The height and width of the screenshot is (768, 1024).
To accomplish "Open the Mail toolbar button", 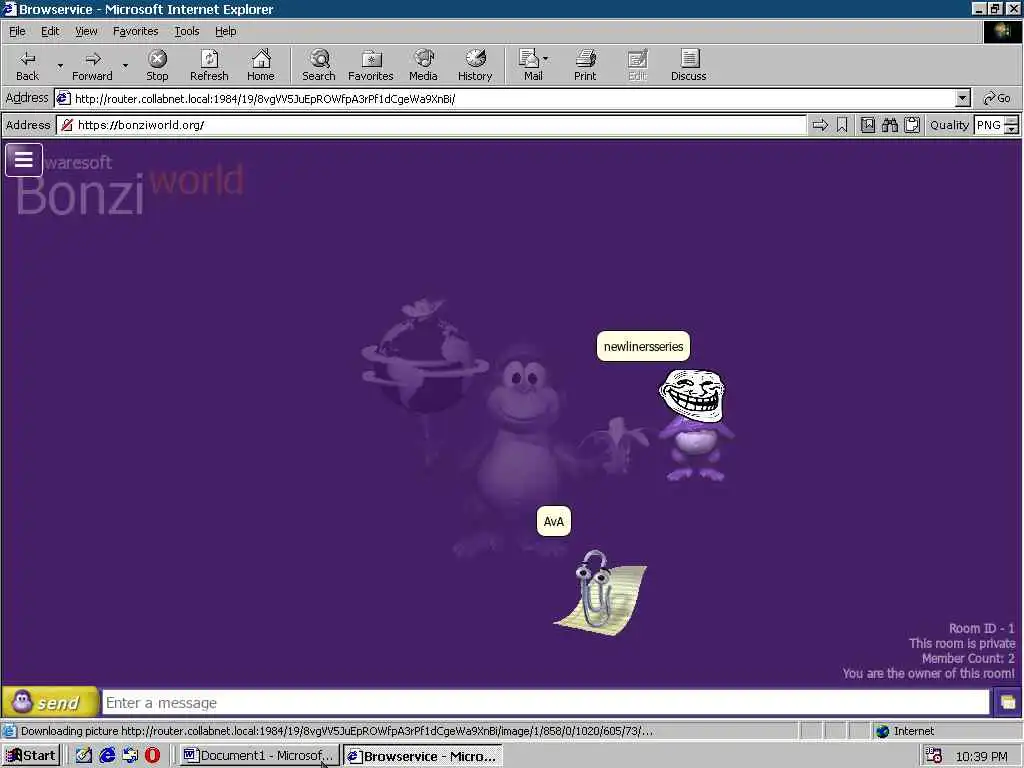I will click(532, 65).
